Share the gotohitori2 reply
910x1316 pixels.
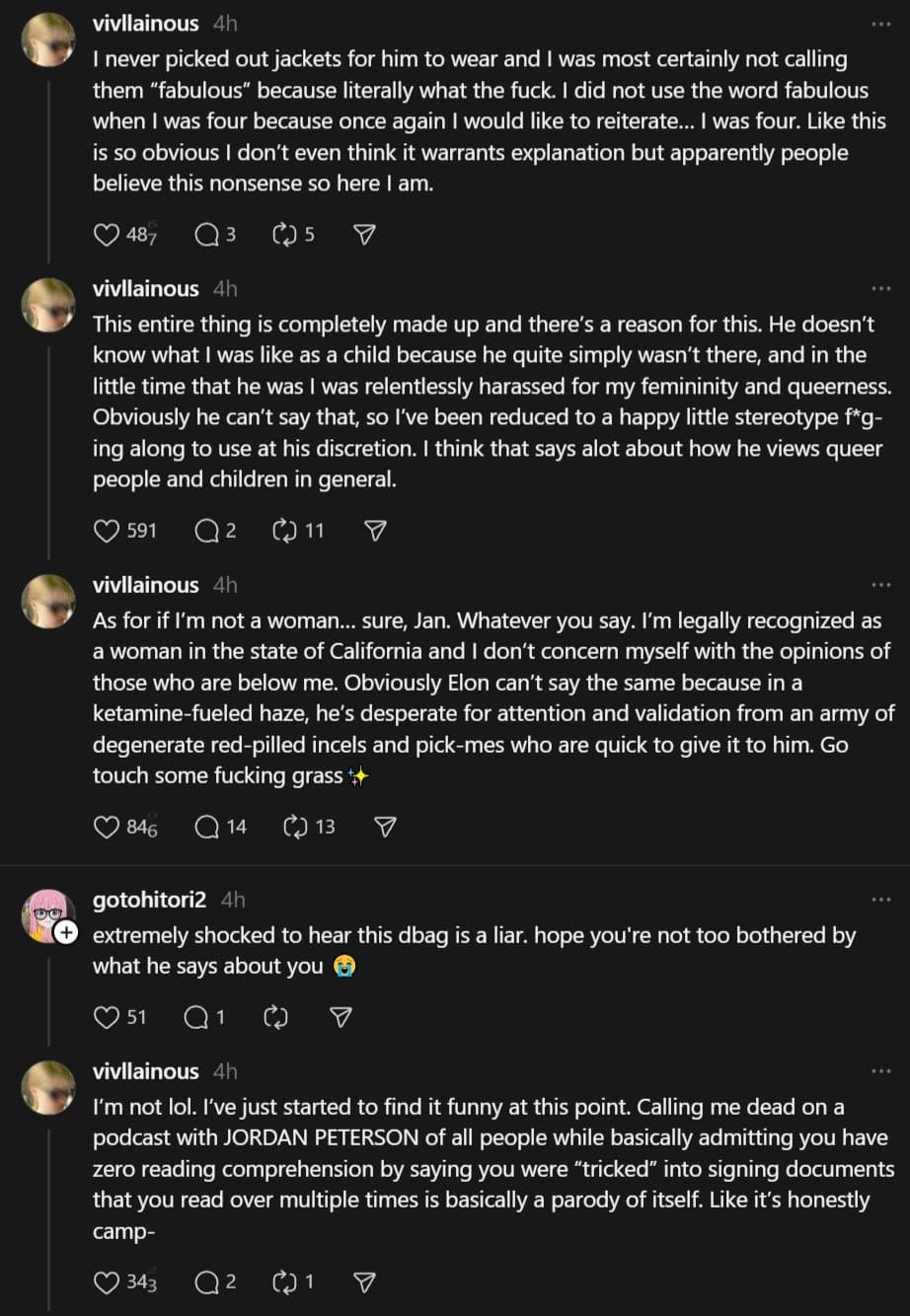(341, 1017)
